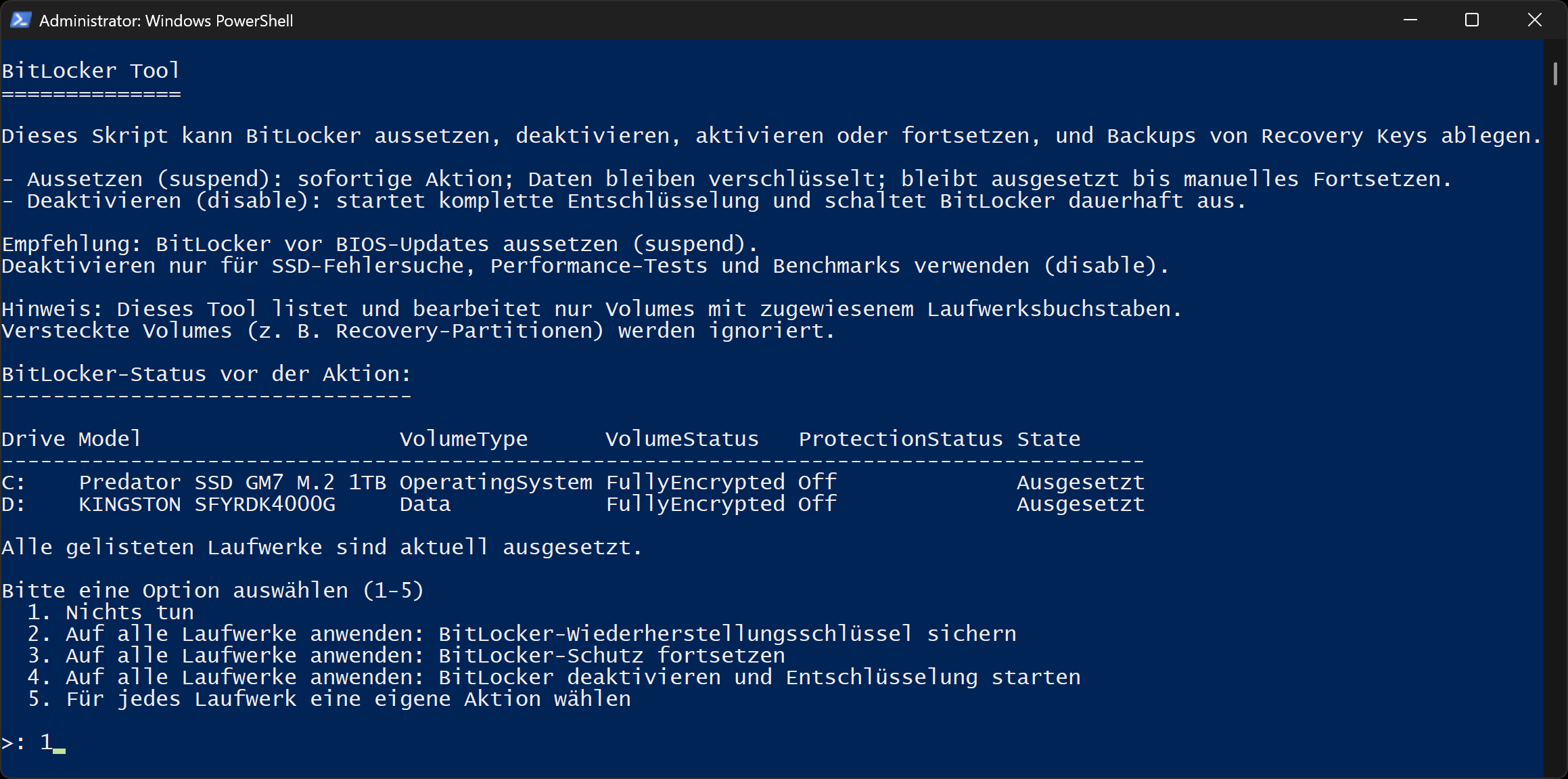Click the 'VolumeStatus' column header
Image resolution: width=1568 pixels, height=779 pixels.
point(682,438)
